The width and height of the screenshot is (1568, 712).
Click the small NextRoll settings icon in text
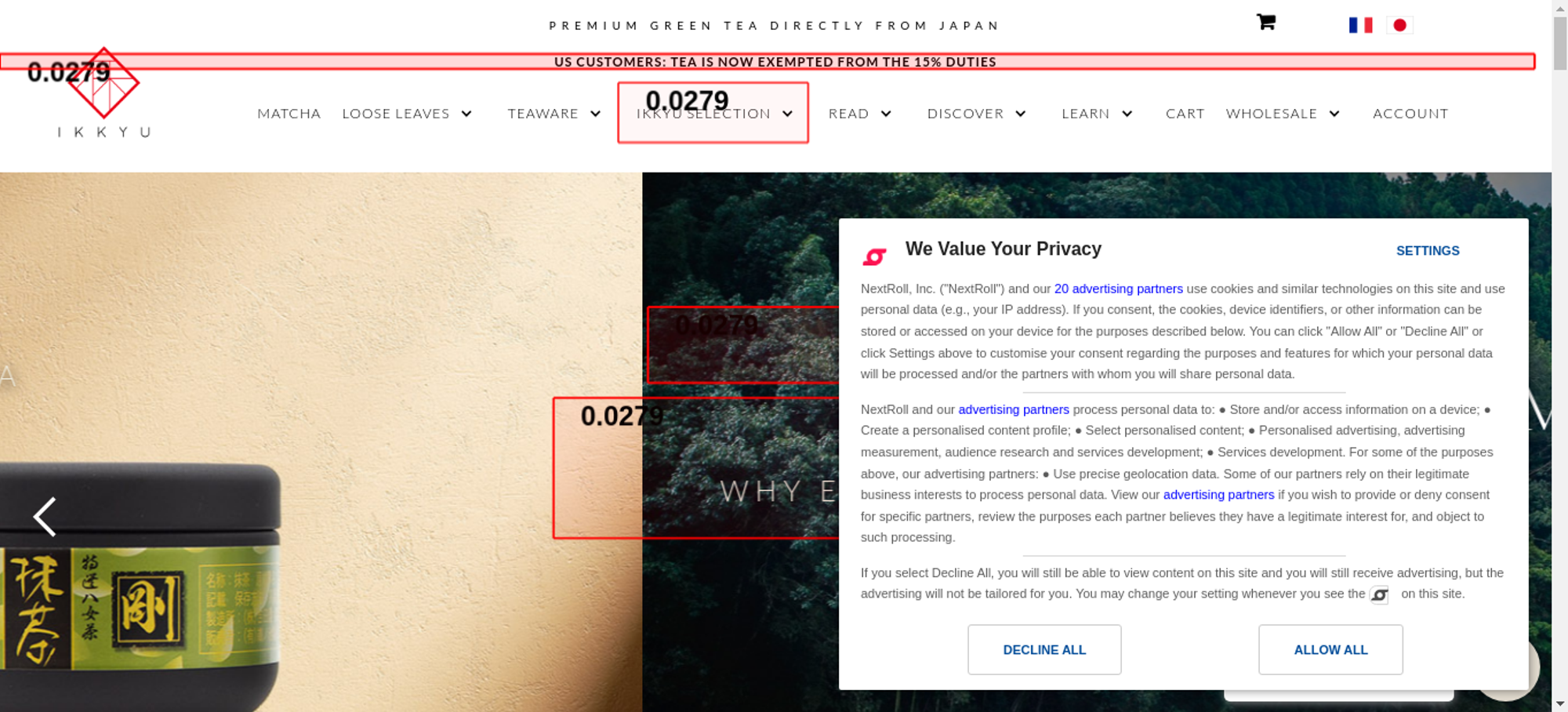point(1379,595)
